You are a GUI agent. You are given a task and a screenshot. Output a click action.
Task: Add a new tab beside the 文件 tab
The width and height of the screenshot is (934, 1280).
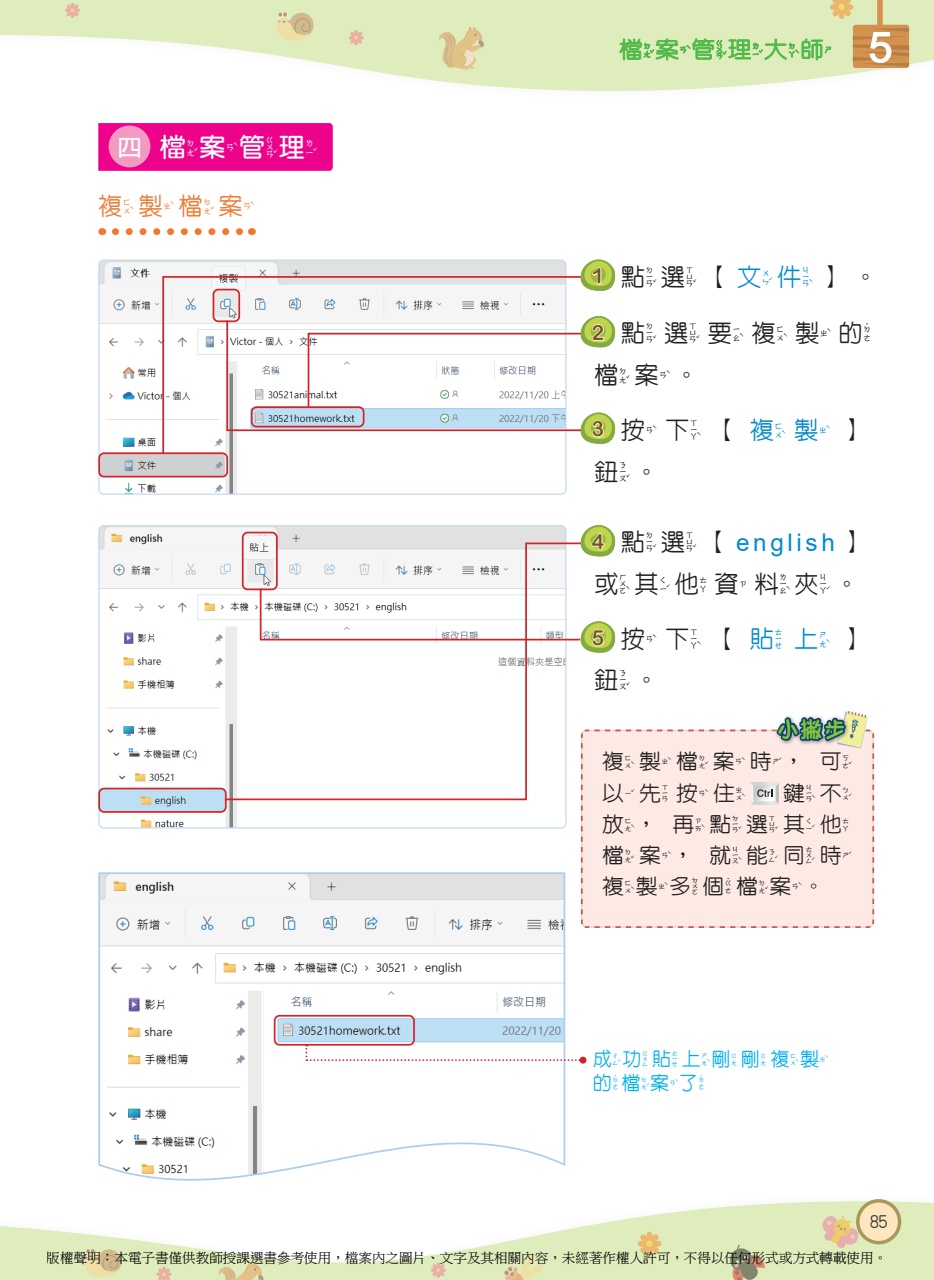pyautogui.click(x=296, y=273)
